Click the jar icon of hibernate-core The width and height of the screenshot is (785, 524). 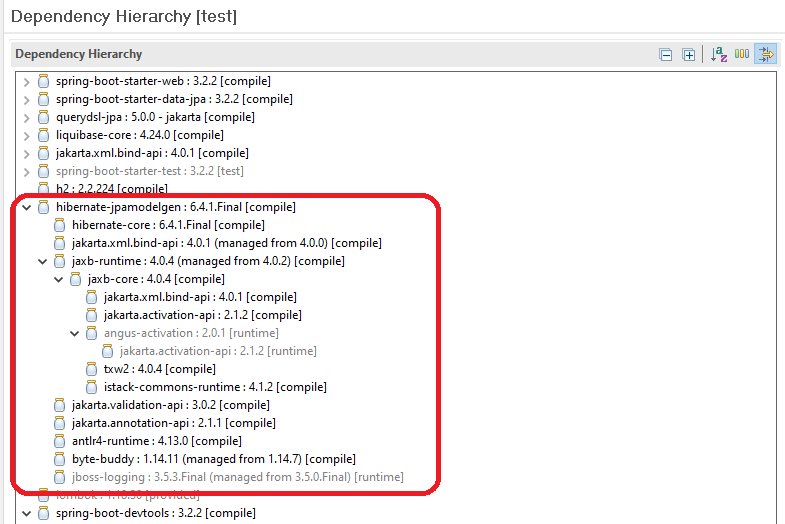(60, 225)
